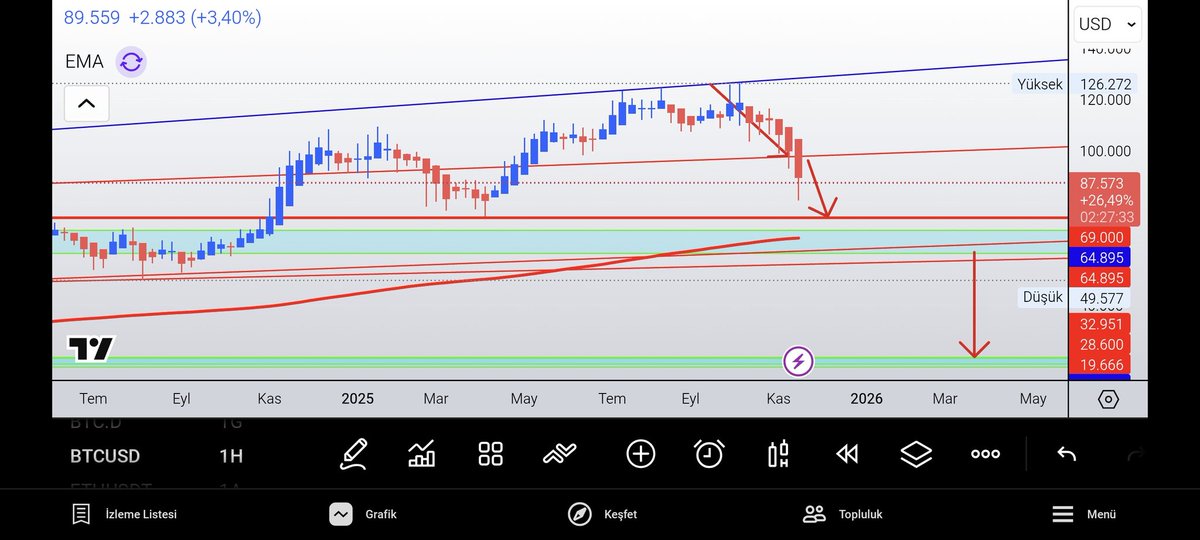This screenshot has width=1200, height=540.
Task: Tap the 69.000 red price label
Action: click(1101, 238)
